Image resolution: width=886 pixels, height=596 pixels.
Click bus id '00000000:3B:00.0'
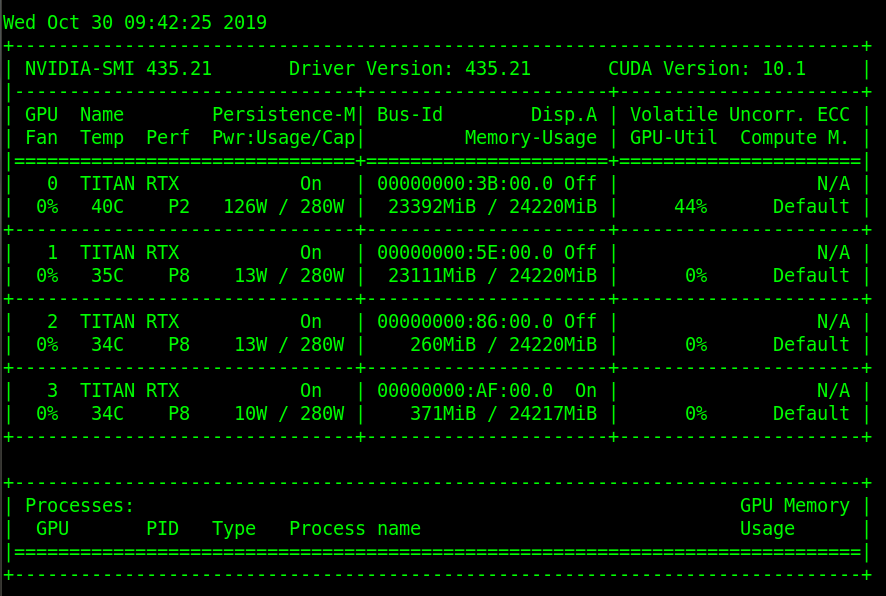click(465, 184)
